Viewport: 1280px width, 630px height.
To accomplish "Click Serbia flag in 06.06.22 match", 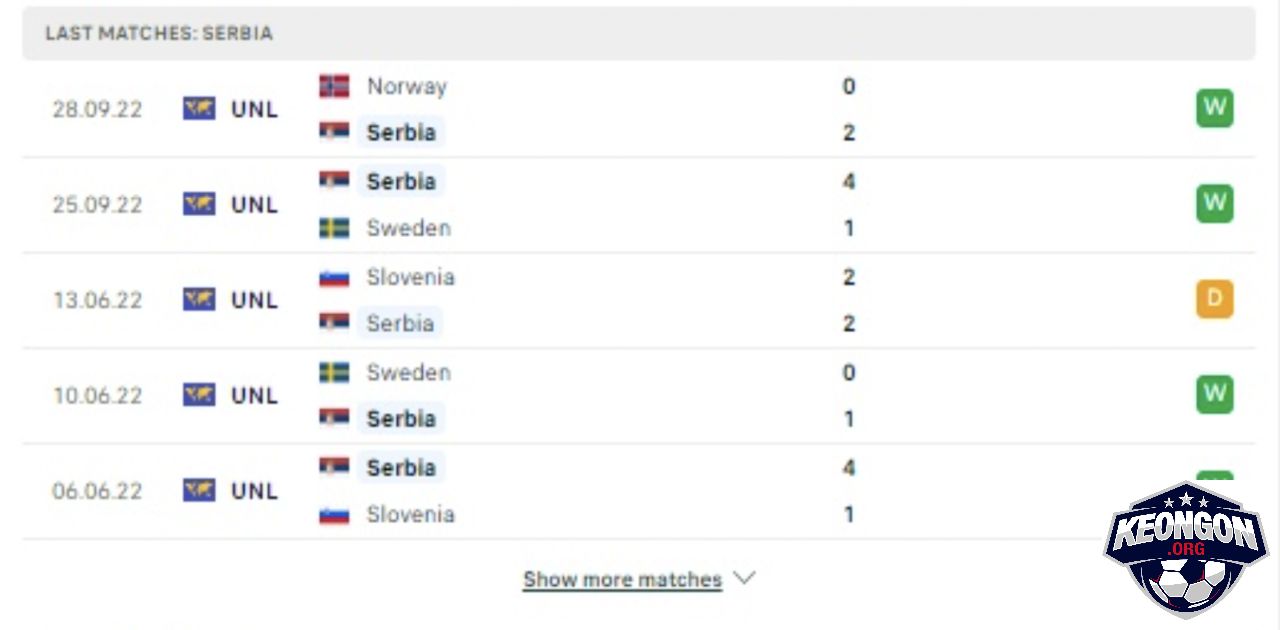I will pyautogui.click(x=334, y=467).
